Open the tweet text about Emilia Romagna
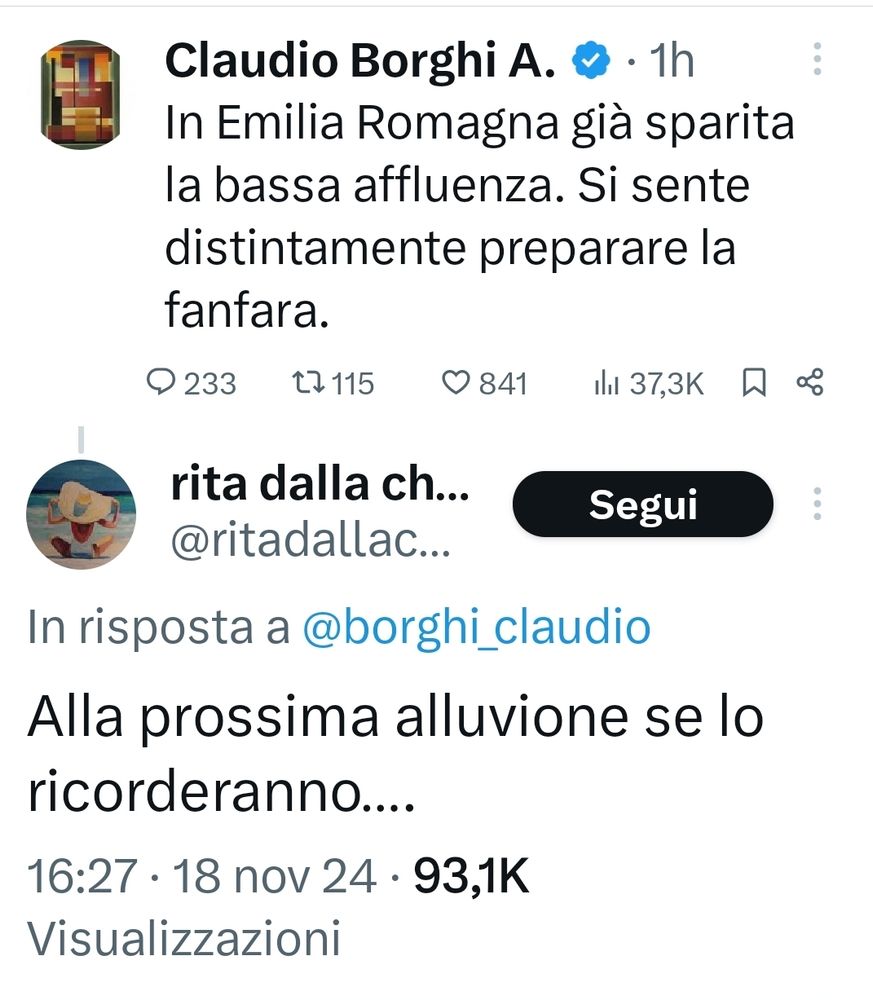Image resolution: width=873 pixels, height=1000 pixels. tap(480, 217)
